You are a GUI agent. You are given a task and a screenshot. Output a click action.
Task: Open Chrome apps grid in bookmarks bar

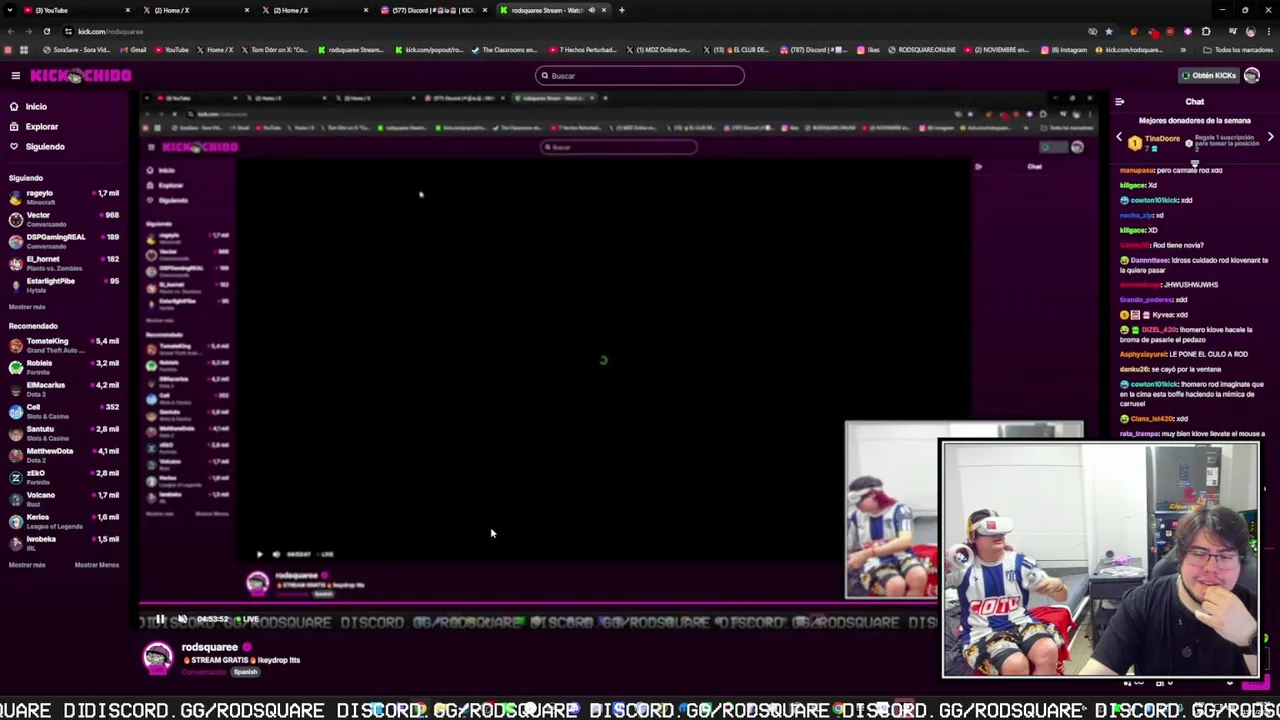pyautogui.click(x=24, y=49)
